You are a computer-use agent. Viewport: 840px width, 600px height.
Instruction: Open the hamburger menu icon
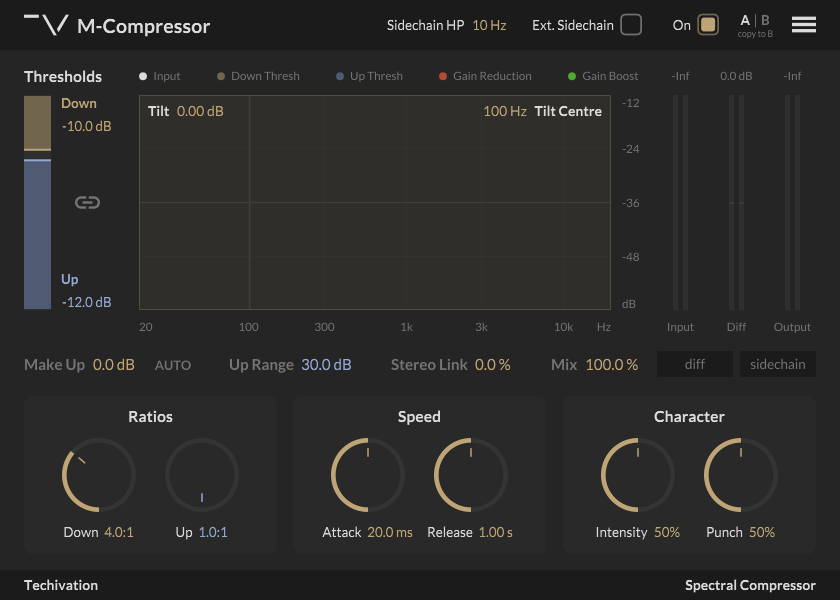804,25
